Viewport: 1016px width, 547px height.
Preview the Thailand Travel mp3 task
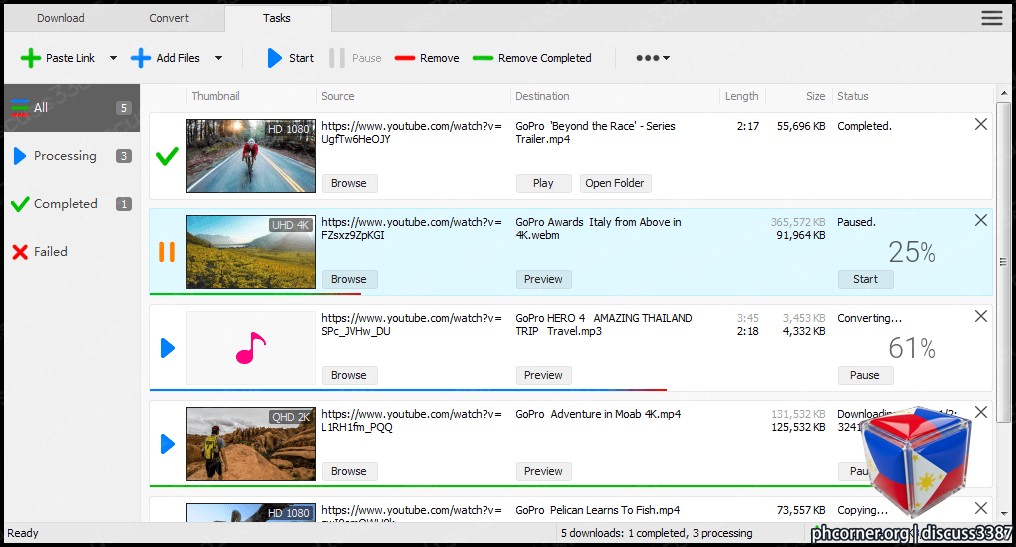[544, 375]
